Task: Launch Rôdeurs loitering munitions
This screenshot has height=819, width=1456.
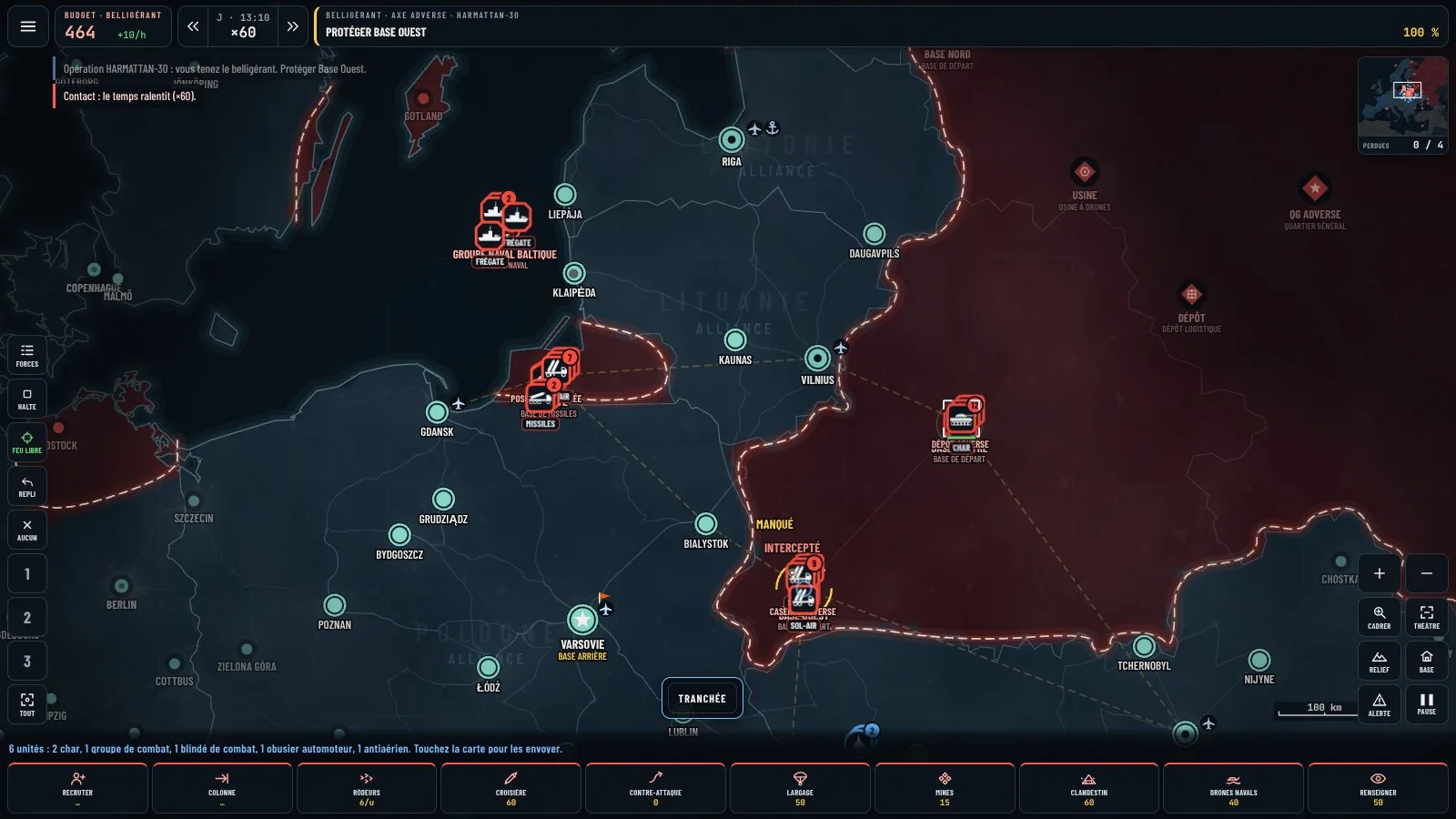Action: (x=367, y=788)
